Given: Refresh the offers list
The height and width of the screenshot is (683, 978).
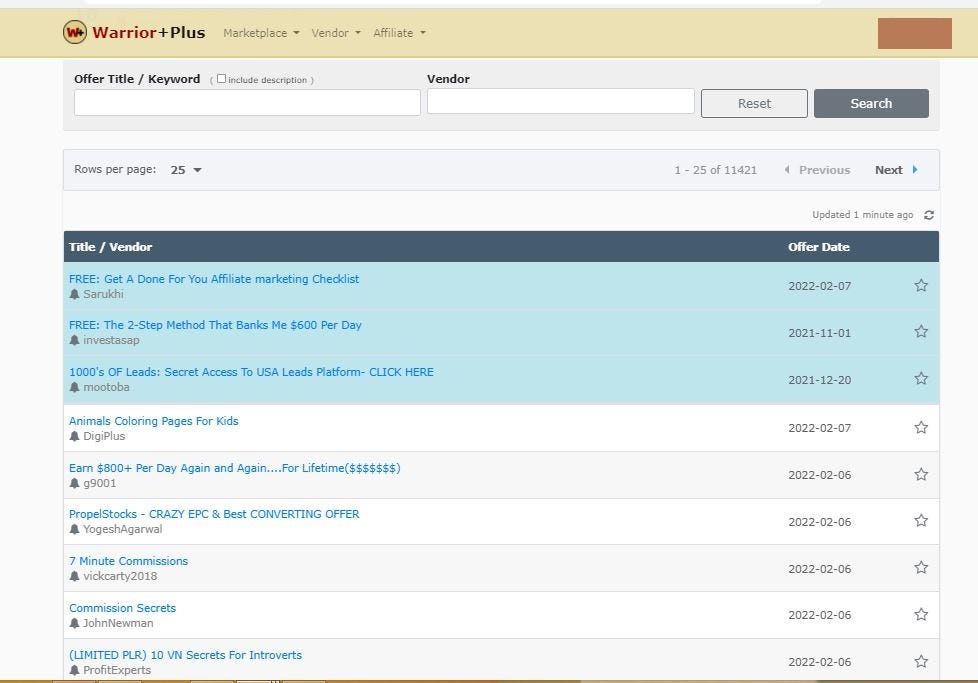Looking at the screenshot, I should click(929, 215).
